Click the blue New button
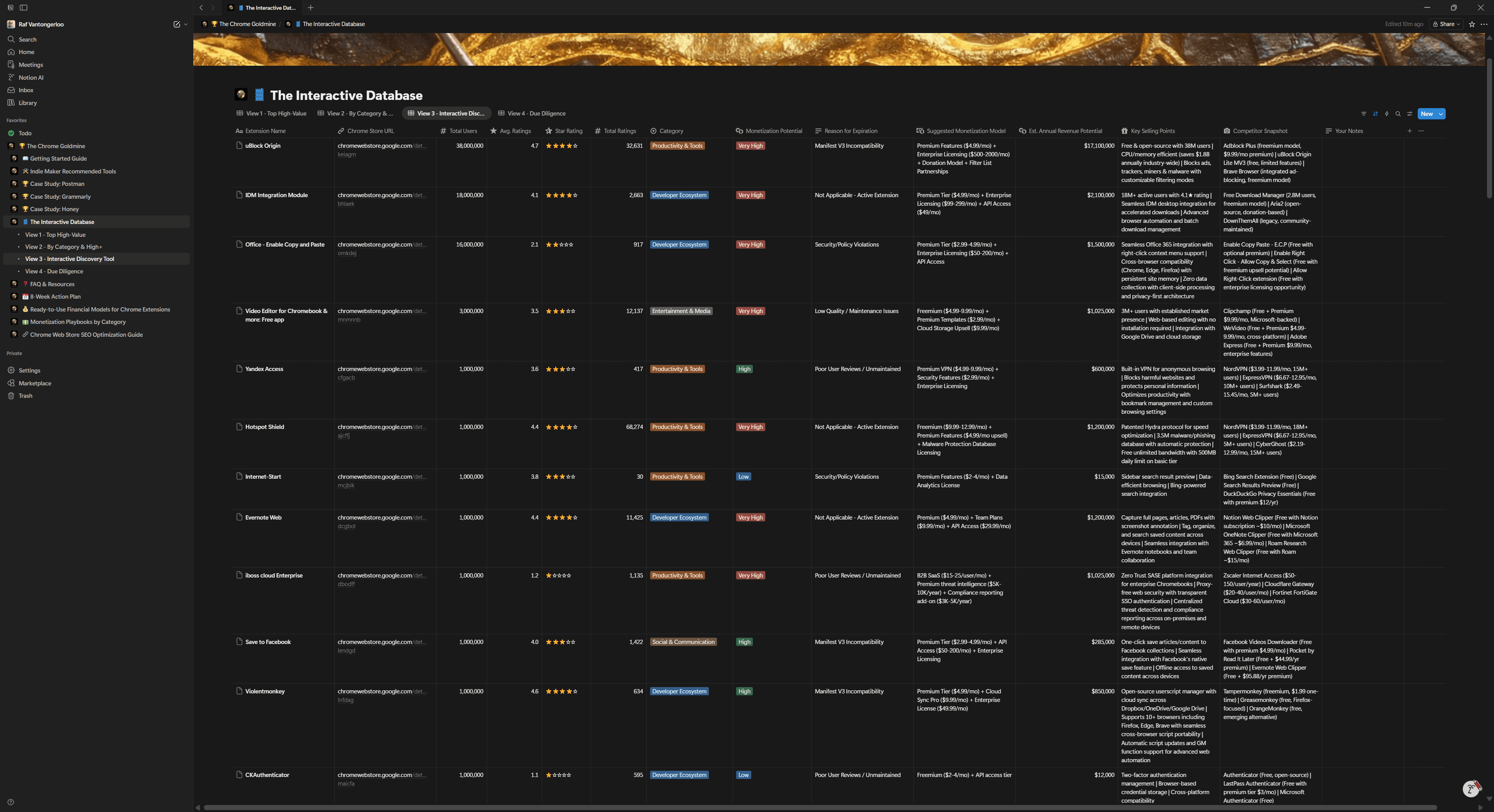Screen dimensions: 1494x812 point(1427,114)
